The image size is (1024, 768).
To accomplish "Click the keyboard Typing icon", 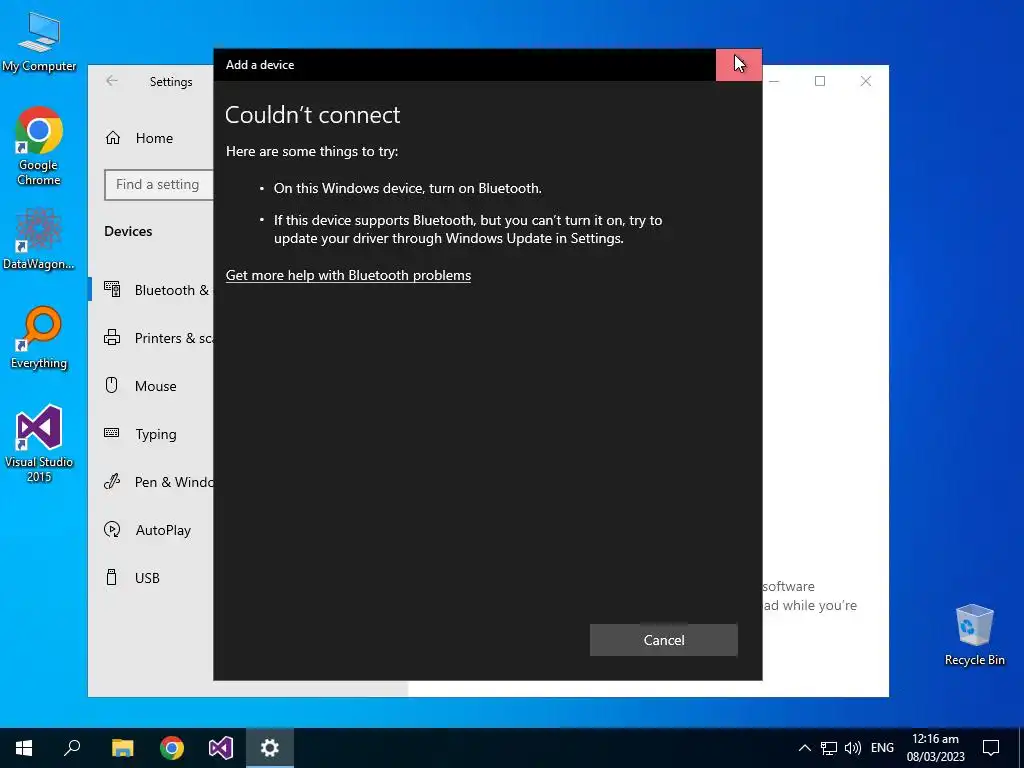I will coord(112,433).
